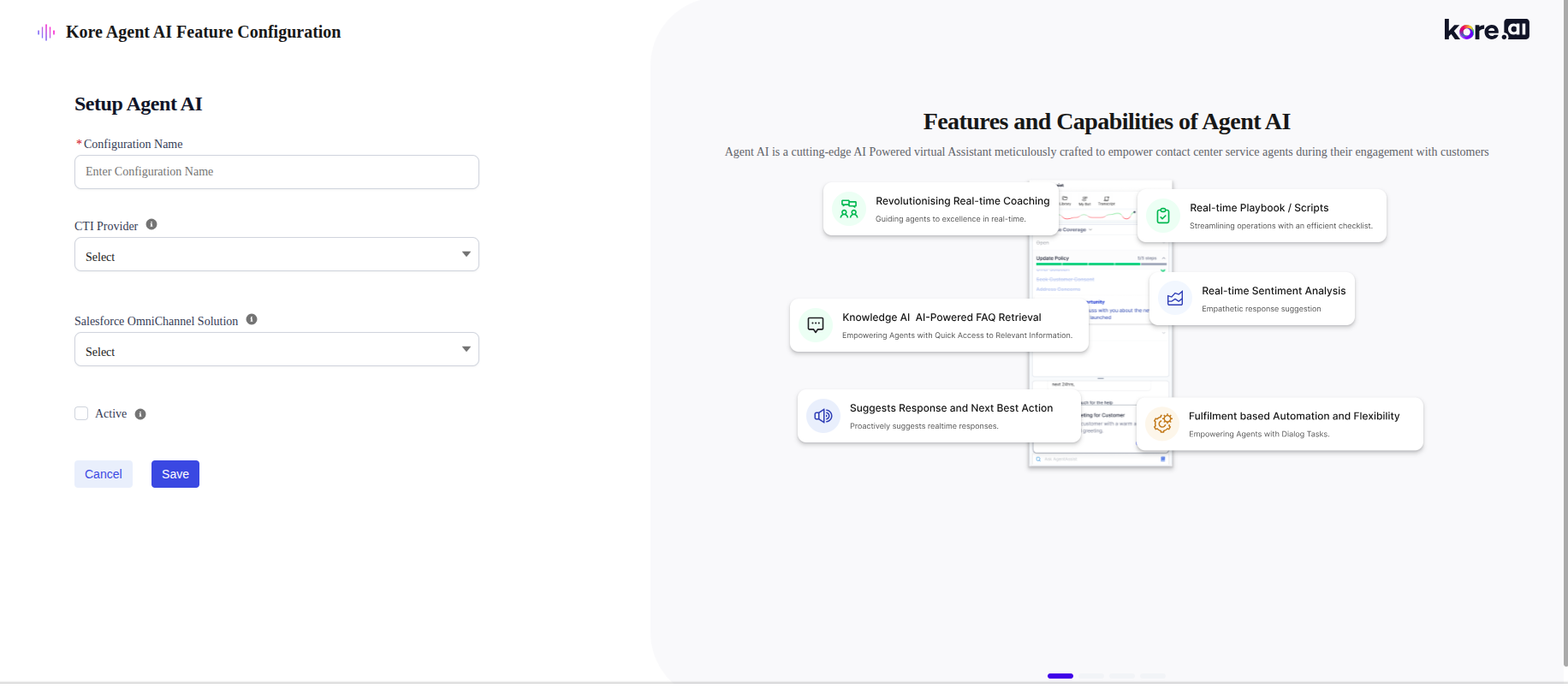Viewport: 1568px width, 688px height.
Task: Focus the Configuration Name input field
Action: point(276,172)
